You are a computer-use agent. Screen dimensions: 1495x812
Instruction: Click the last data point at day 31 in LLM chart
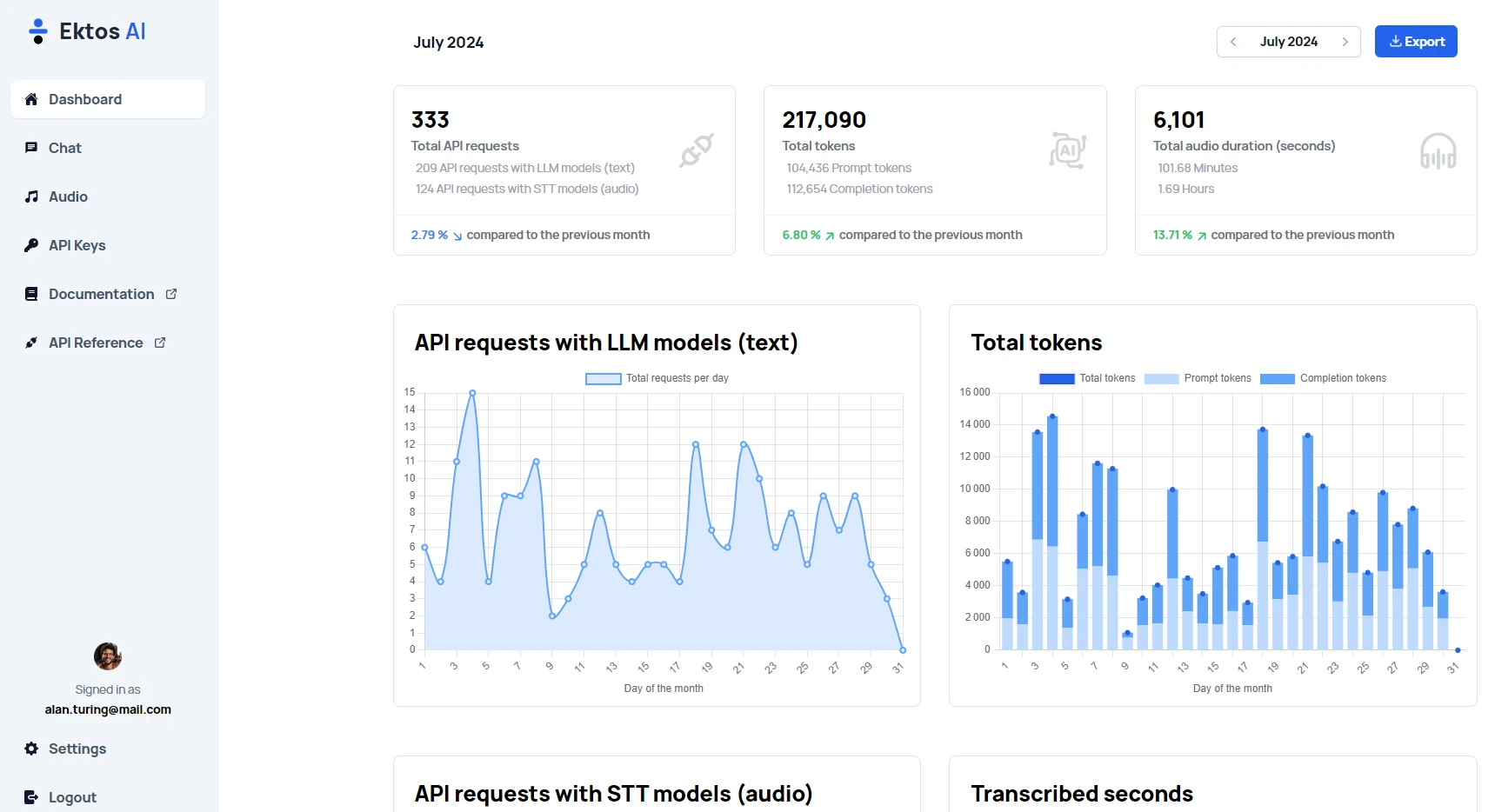click(x=903, y=650)
